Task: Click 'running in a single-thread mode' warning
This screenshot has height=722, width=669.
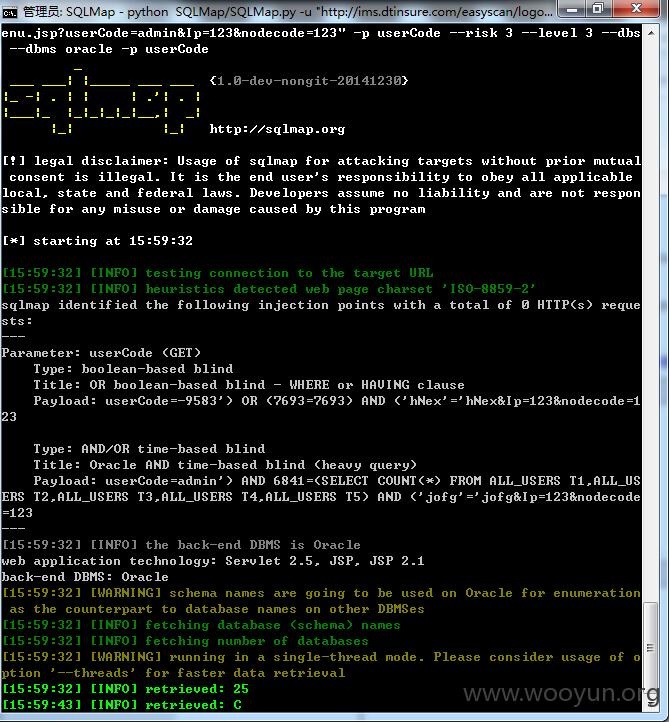Action: tap(321, 665)
